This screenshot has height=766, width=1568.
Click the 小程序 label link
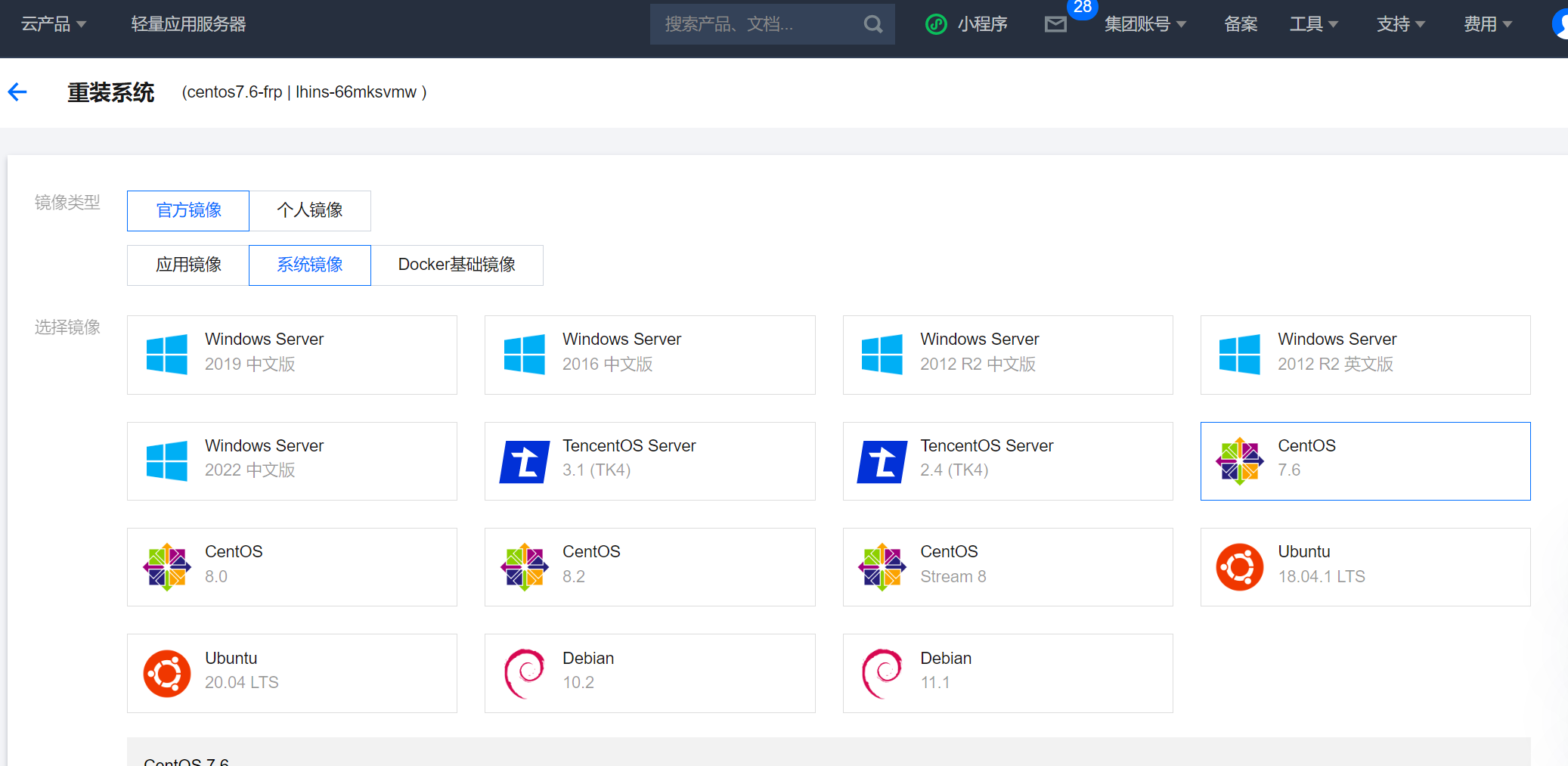[x=982, y=24]
